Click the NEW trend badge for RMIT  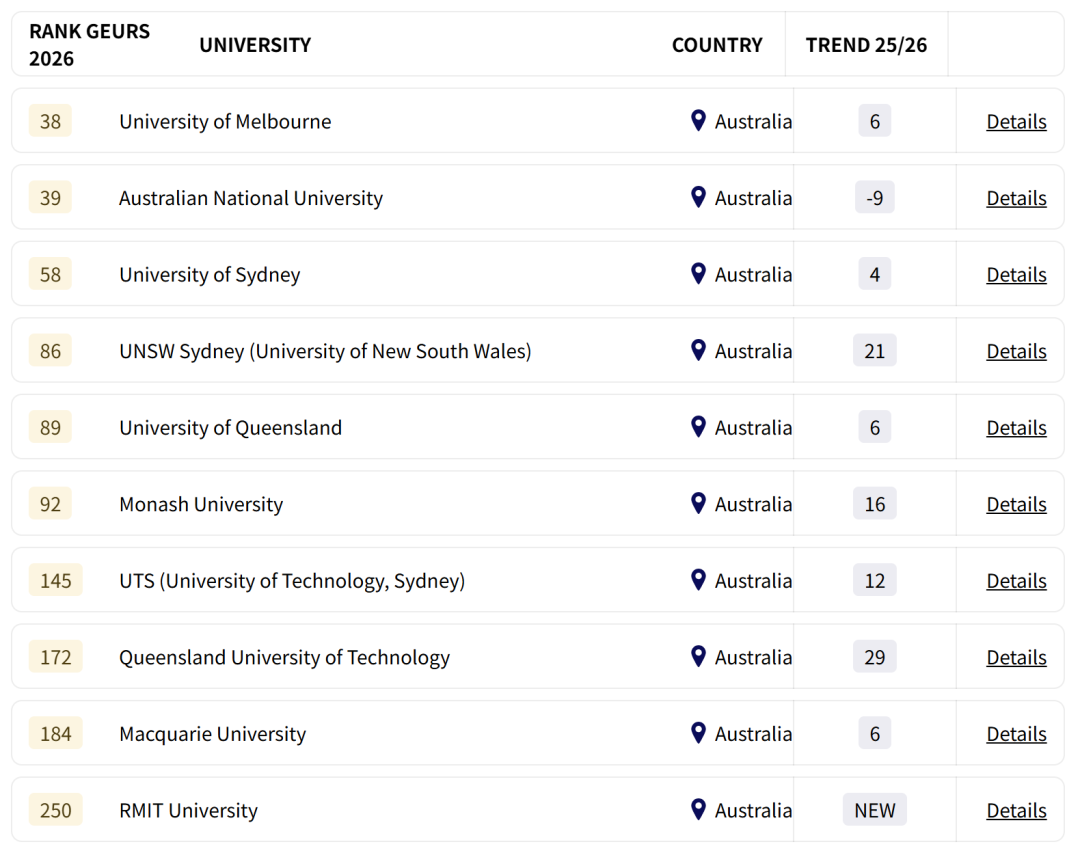click(874, 810)
